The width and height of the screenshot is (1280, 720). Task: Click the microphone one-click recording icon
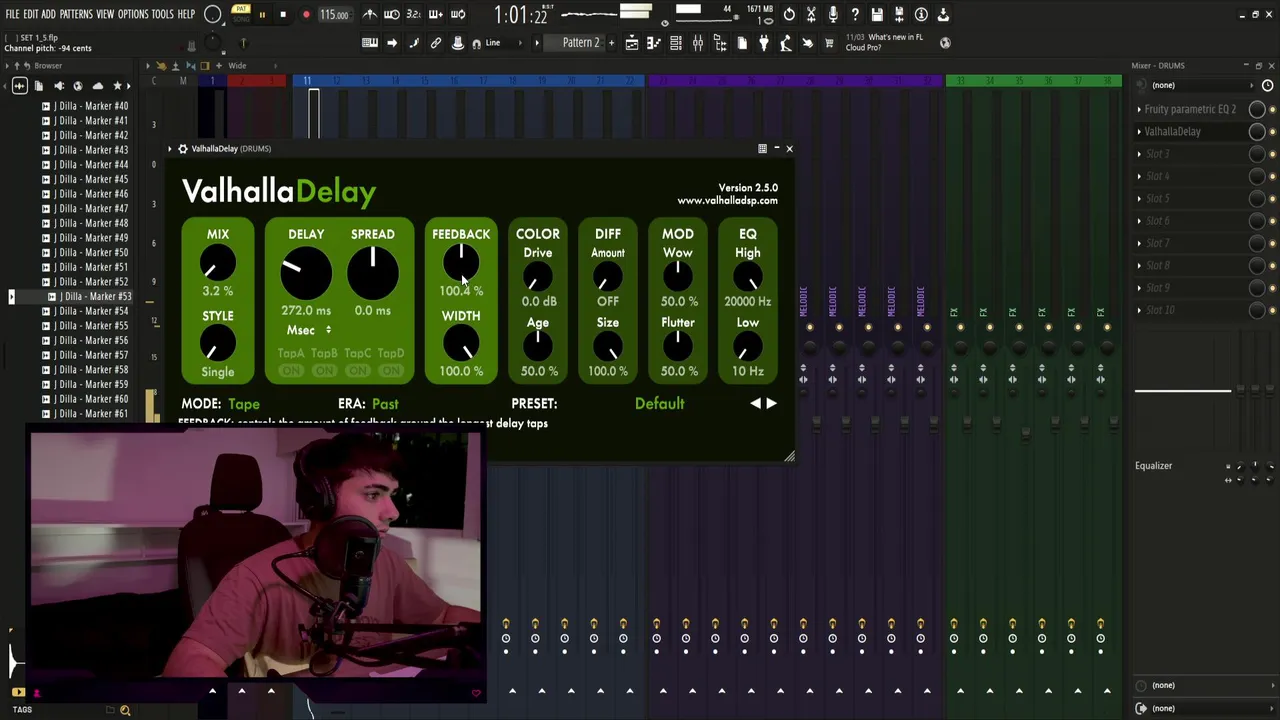pyautogui.click(x=833, y=15)
